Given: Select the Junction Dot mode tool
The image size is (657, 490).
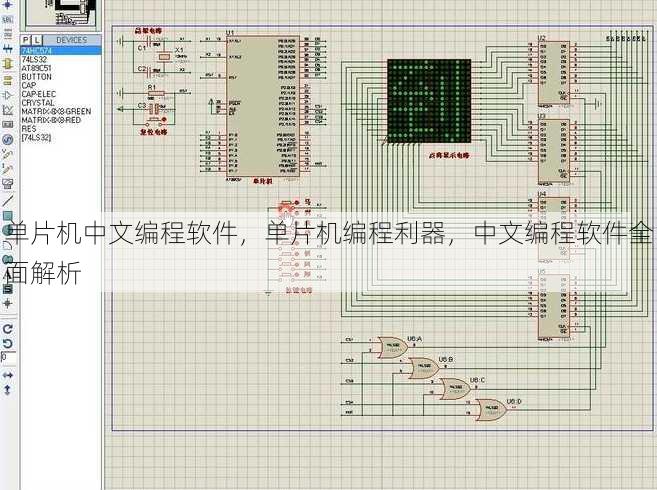Looking at the screenshot, I should click(7, 5).
